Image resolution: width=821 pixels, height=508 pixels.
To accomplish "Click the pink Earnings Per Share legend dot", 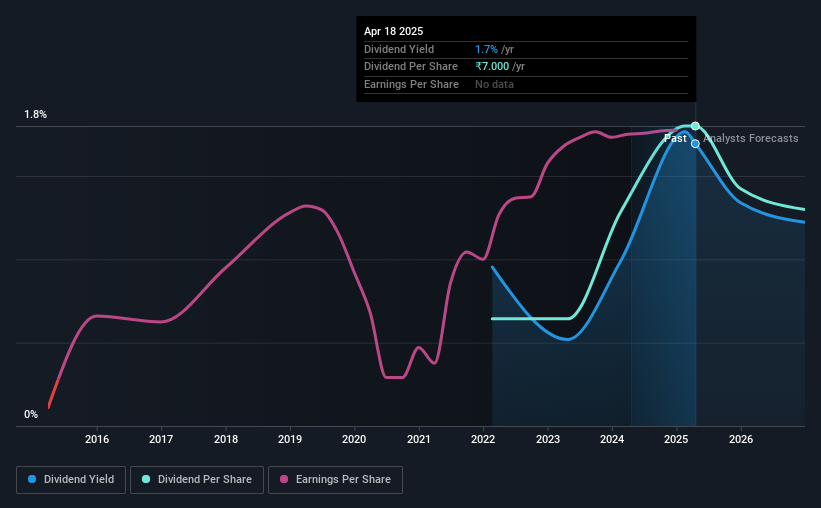I will (x=284, y=479).
